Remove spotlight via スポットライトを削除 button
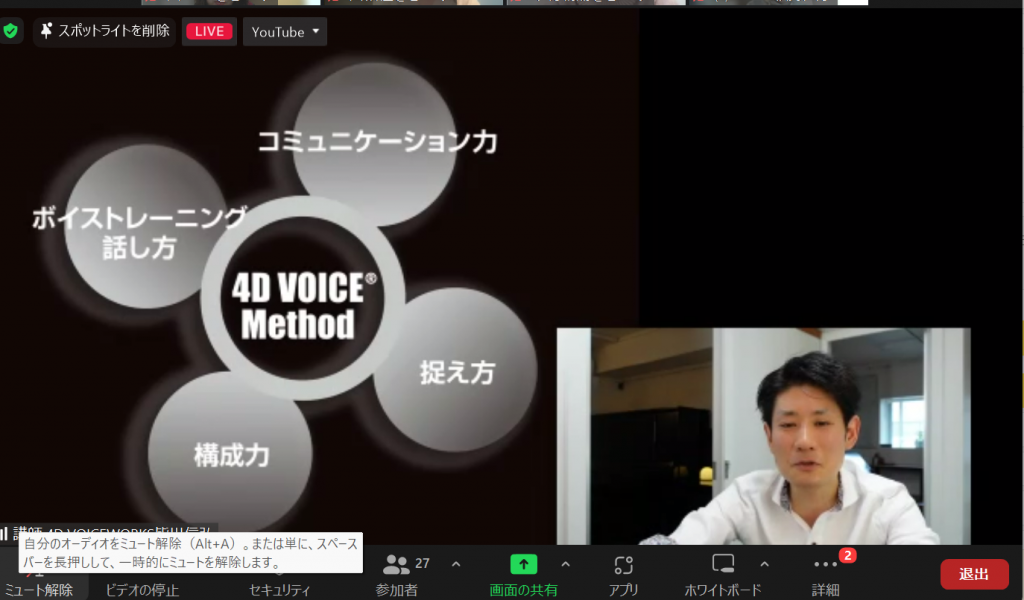Image resolution: width=1024 pixels, height=600 pixels. click(104, 31)
